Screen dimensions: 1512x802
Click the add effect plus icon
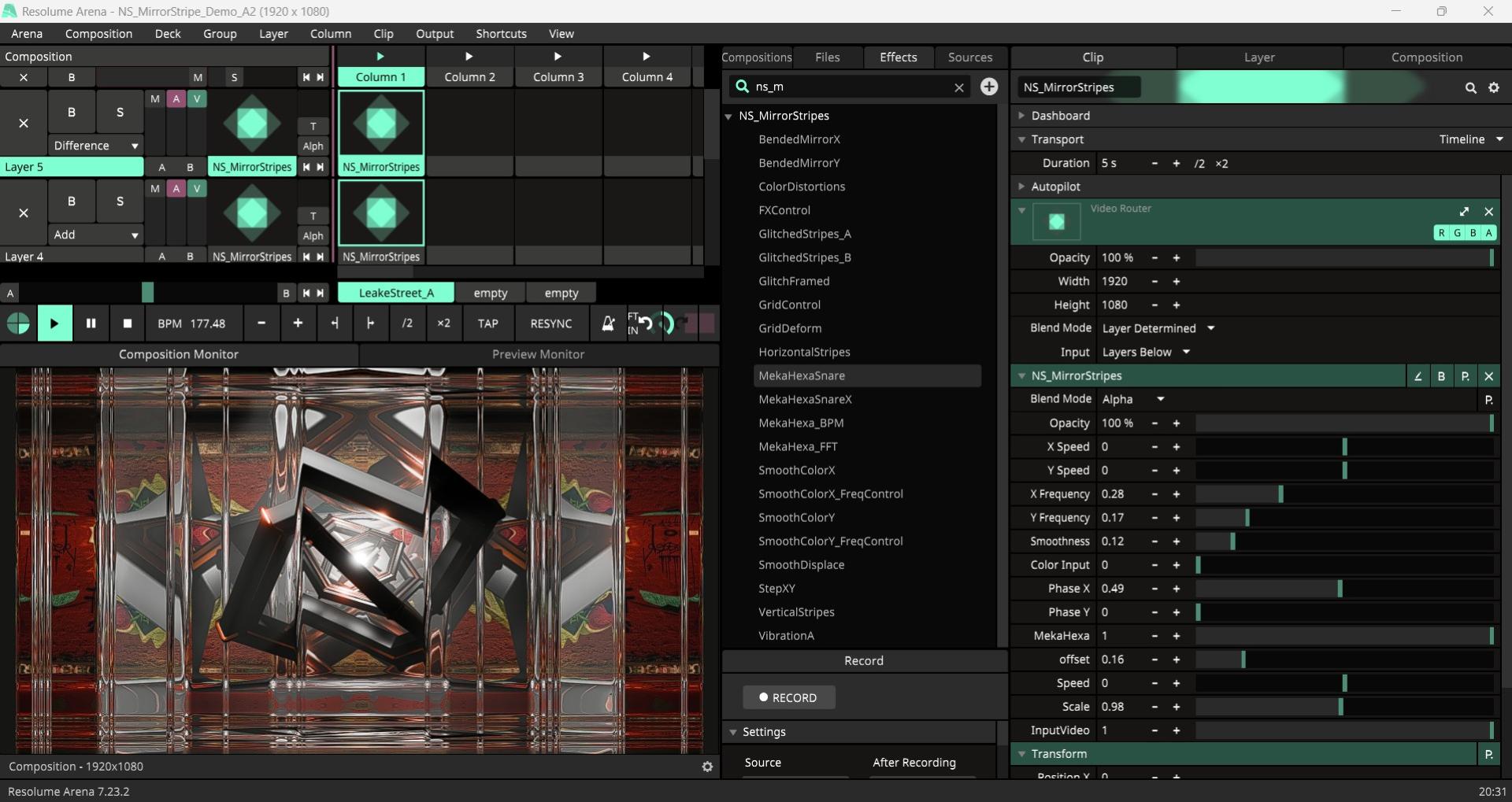[x=989, y=87]
